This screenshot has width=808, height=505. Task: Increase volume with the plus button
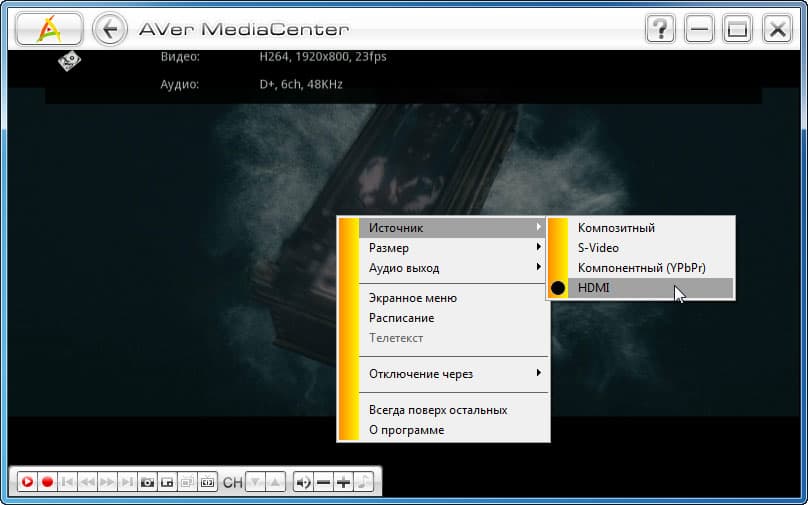point(343,482)
